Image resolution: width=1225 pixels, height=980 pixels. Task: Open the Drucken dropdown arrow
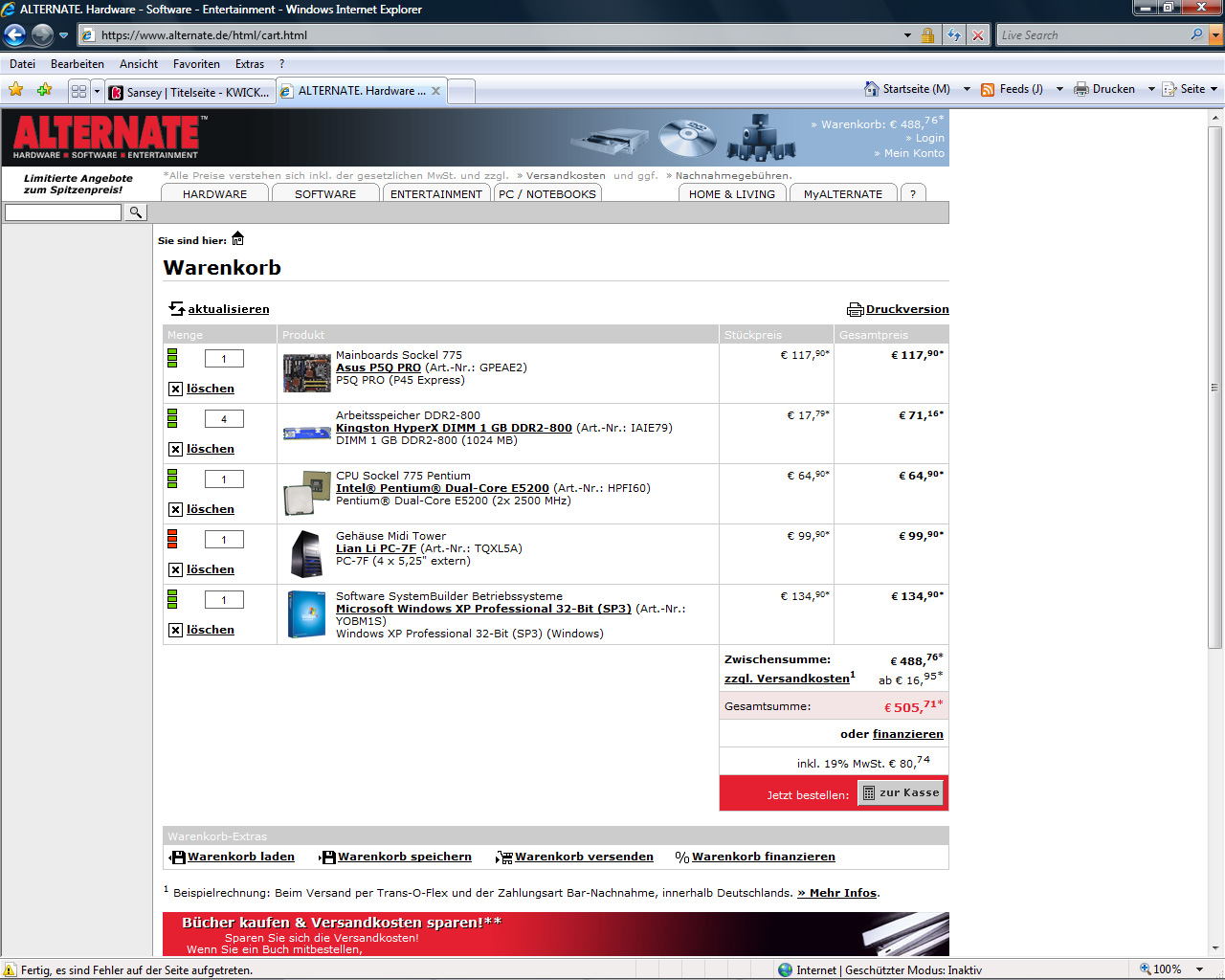click(x=1151, y=89)
